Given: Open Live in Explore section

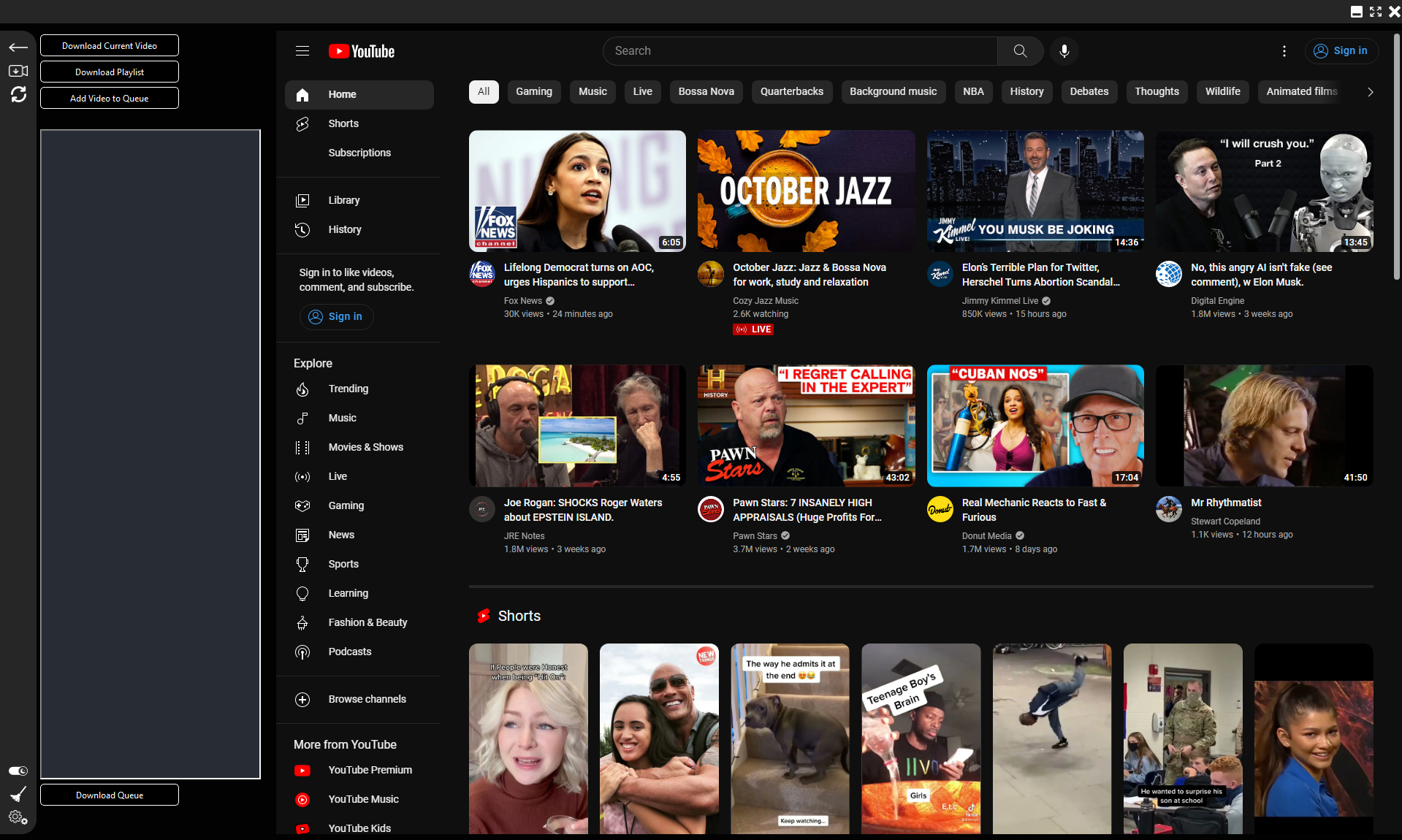Looking at the screenshot, I should (359, 476).
